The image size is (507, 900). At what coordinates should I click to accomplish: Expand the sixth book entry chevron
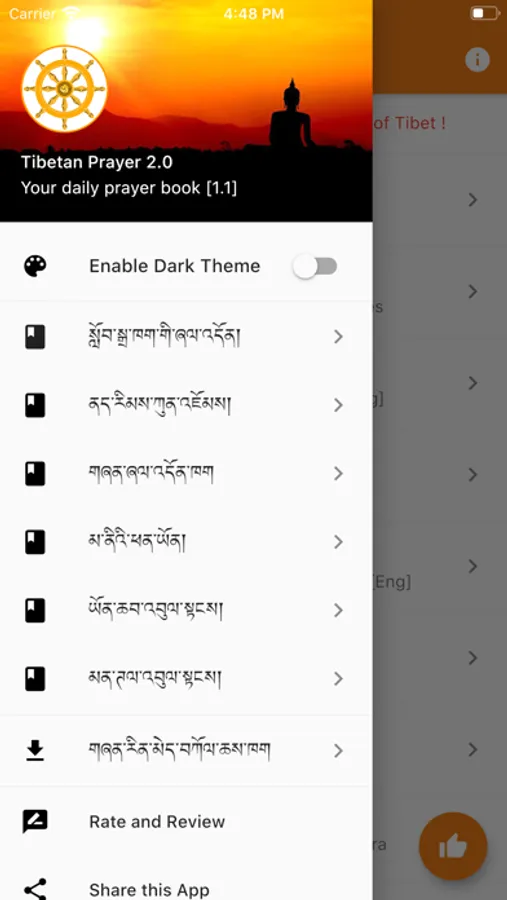[338, 678]
